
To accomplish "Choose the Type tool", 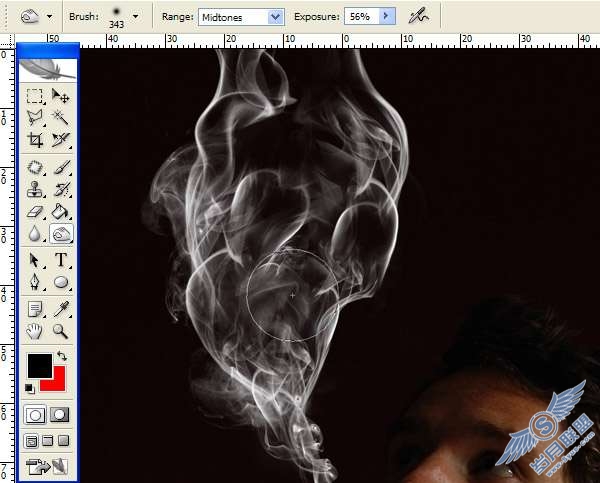I will coord(60,260).
